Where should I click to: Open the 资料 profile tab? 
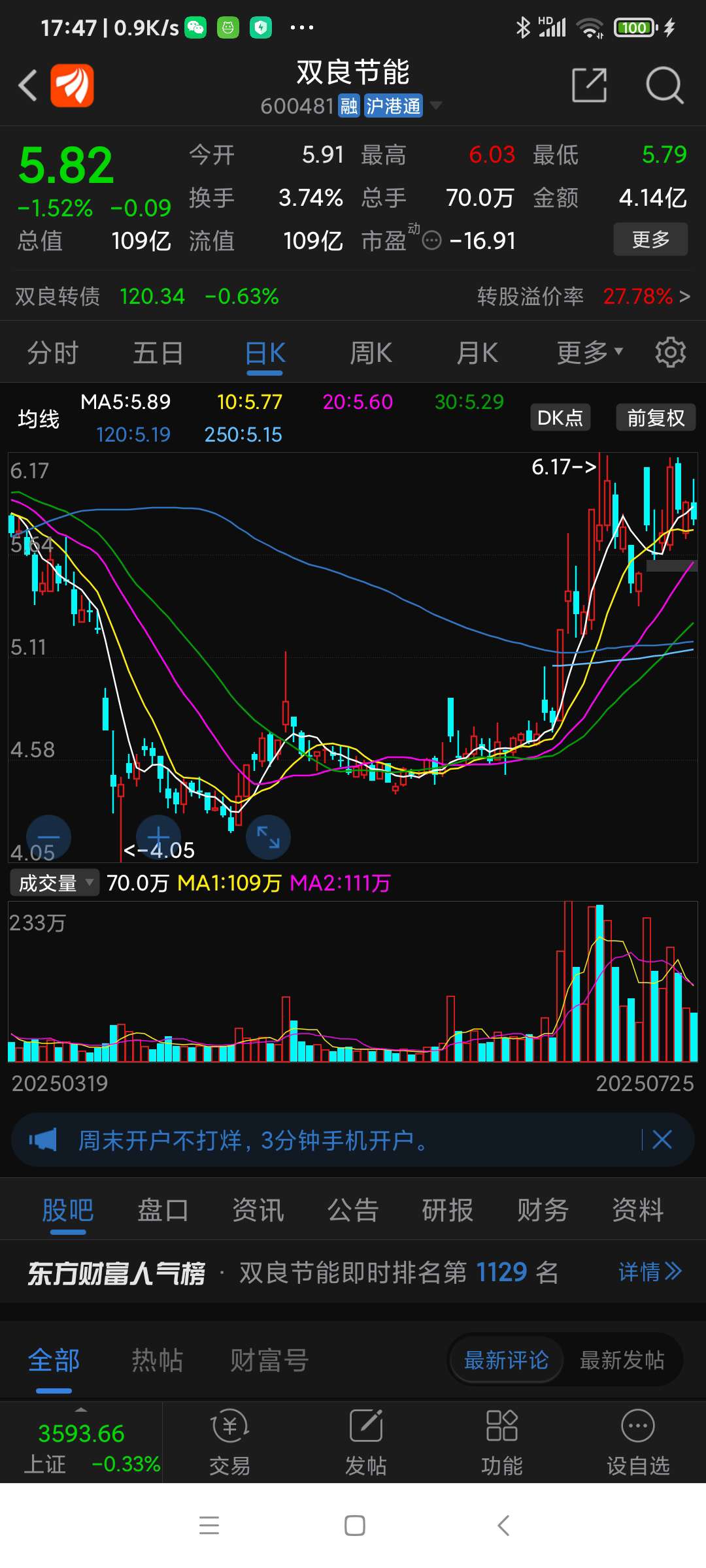coord(638,1210)
